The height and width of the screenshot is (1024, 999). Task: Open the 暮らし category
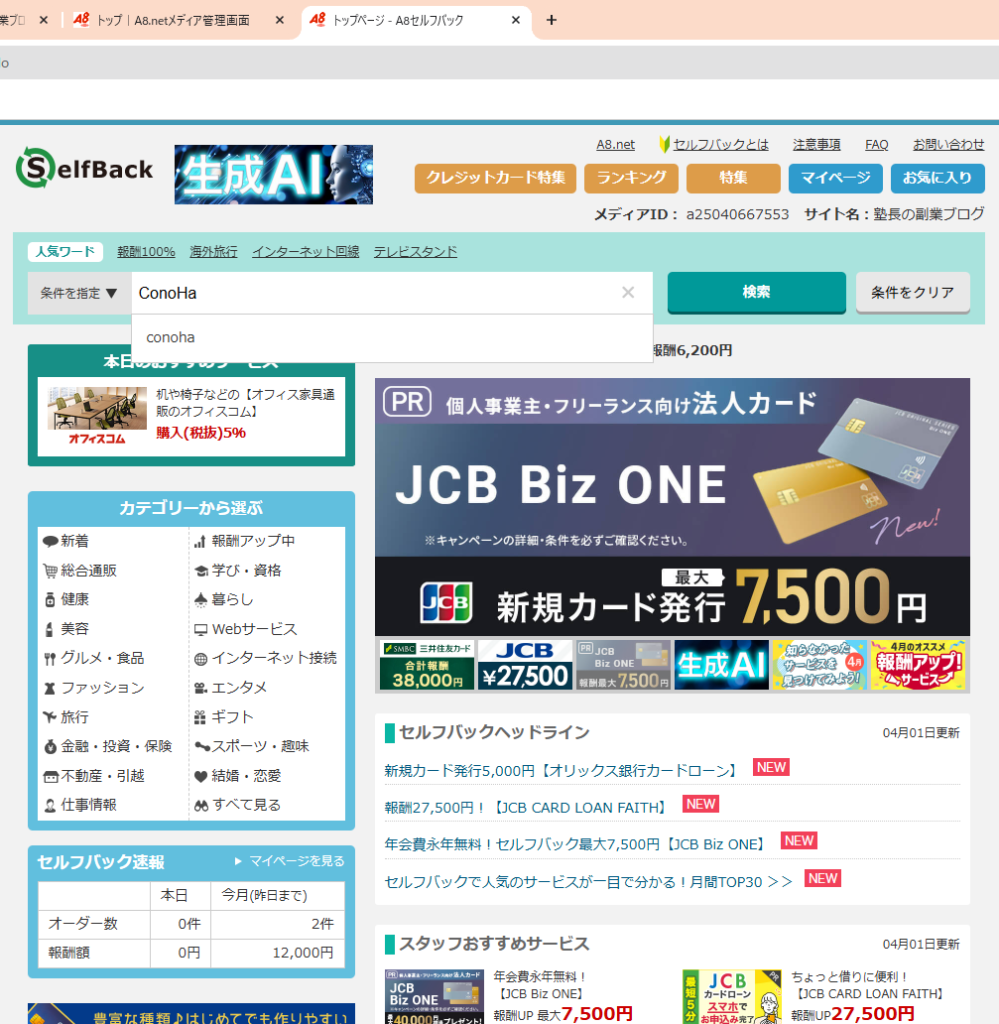[224, 599]
